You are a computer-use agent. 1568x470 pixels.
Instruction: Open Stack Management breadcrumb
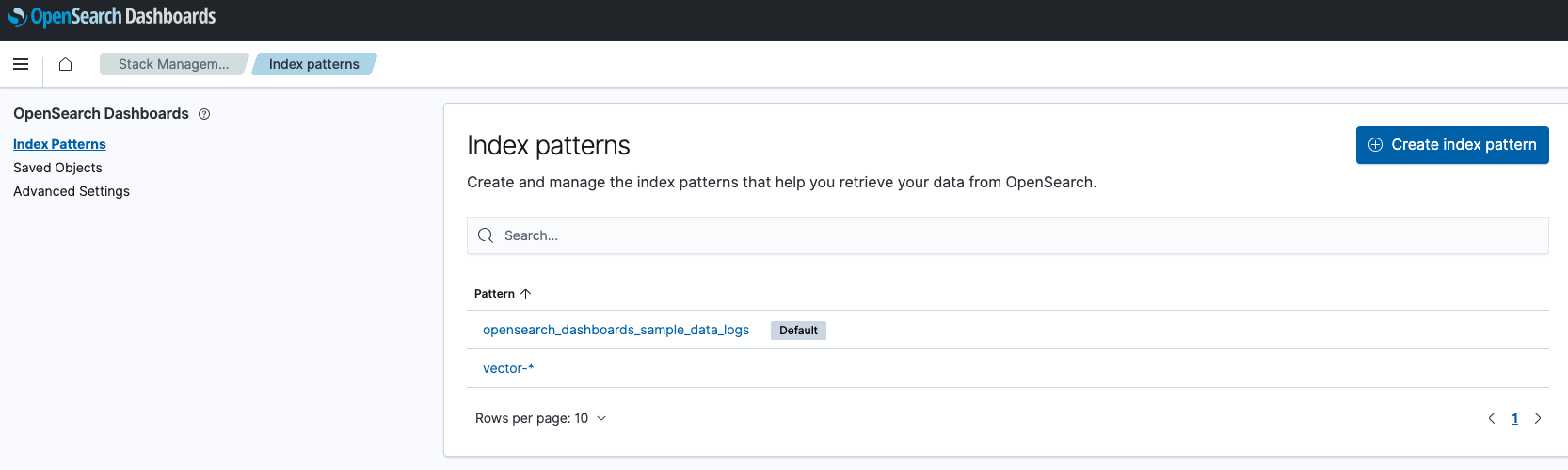coord(174,64)
